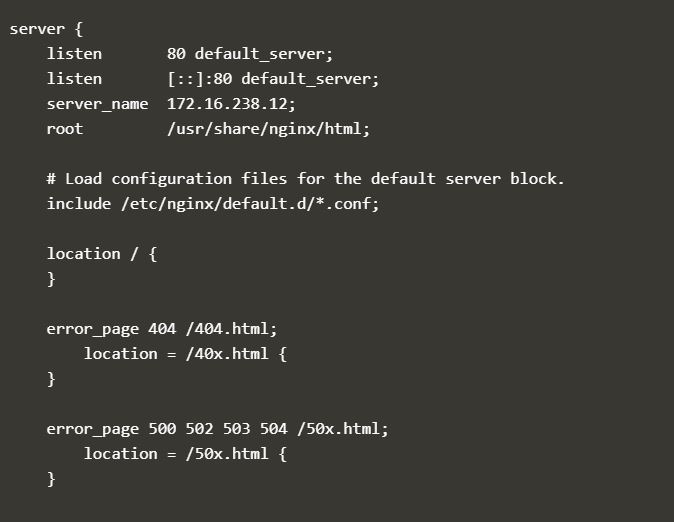The width and height of the screenshot is (674, 522).
Task: Click the '[::]:80' IPv6 listen address
Action: pyautogui.click(x=199, y=79)
